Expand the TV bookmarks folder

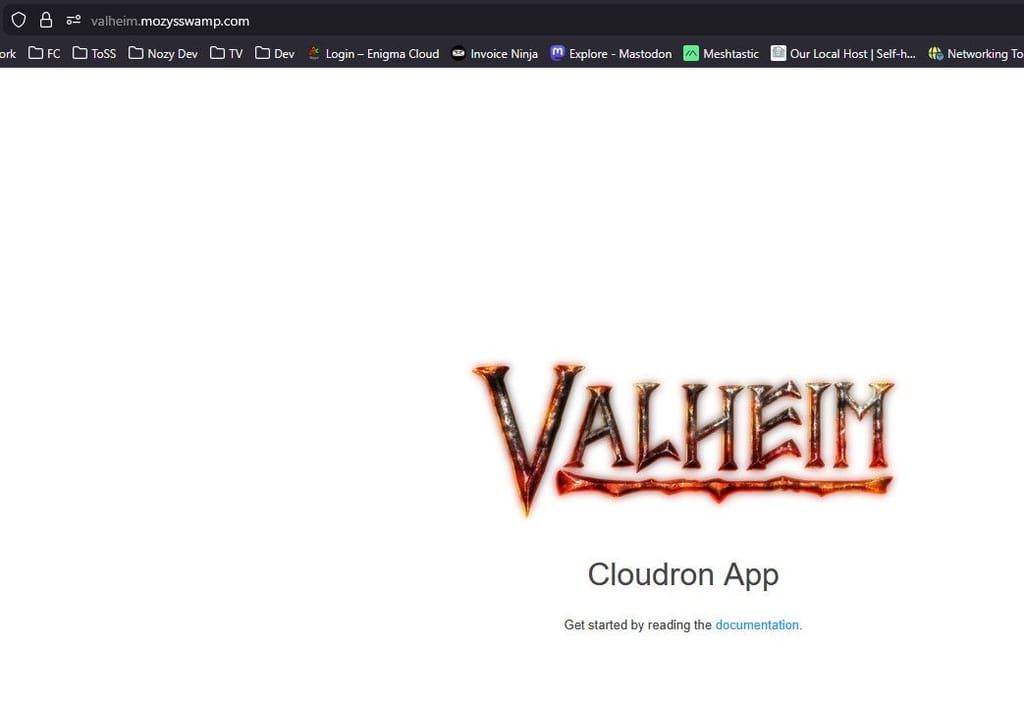[x=227, y=54]
